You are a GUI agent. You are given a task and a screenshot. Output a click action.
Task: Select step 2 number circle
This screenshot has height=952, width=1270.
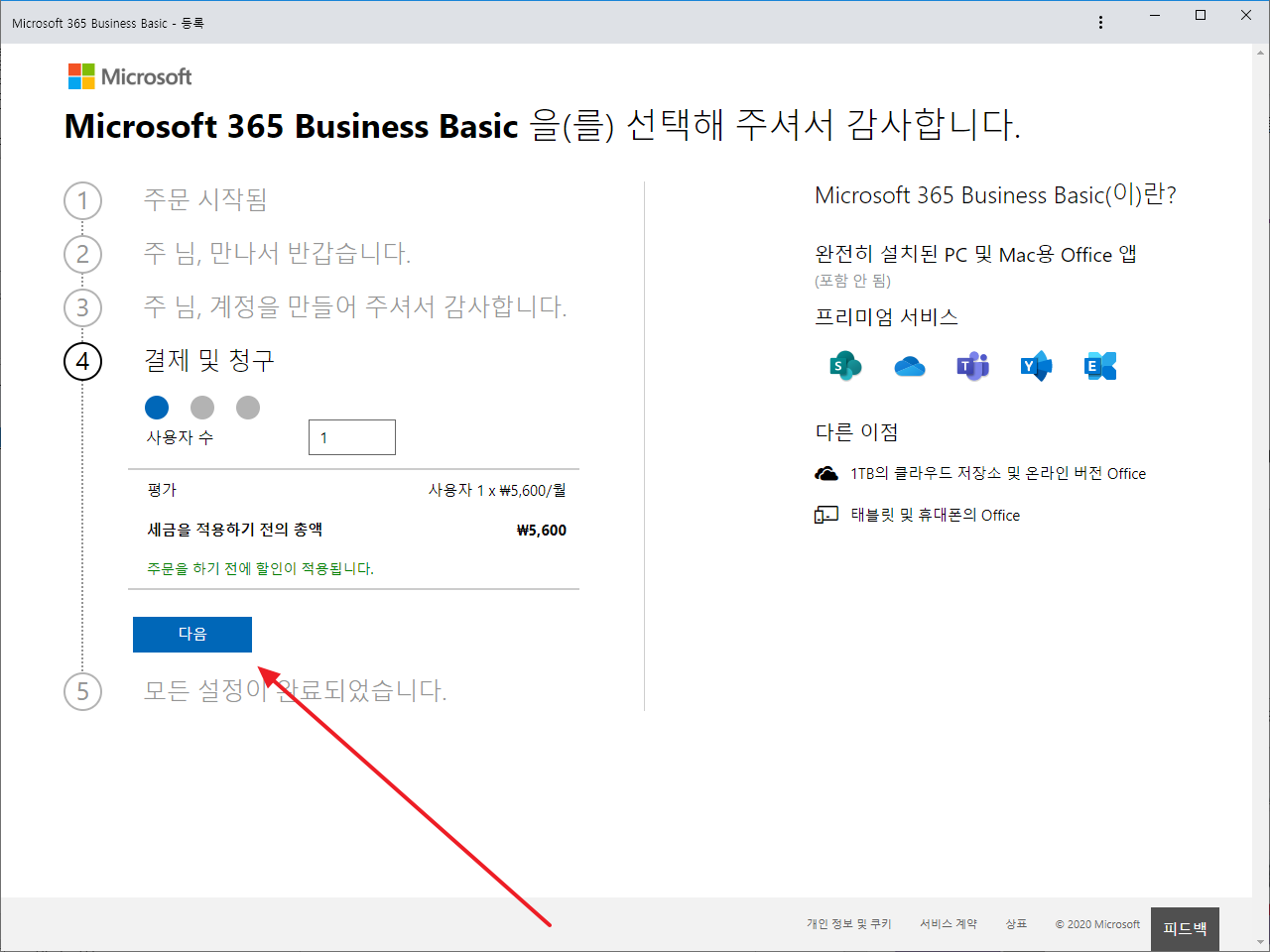[x=83, y=254]
